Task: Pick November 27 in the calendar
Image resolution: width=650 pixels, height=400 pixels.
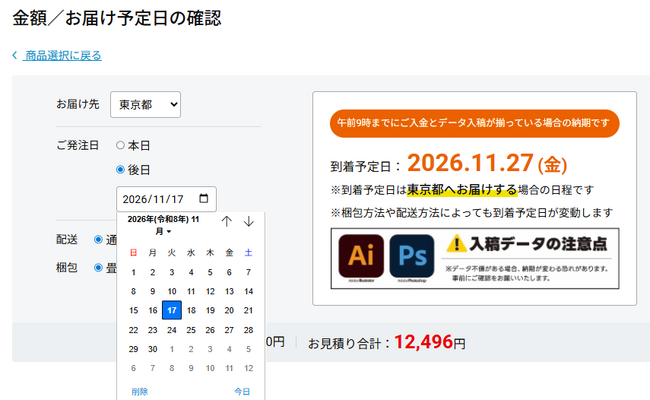Action: [229, 330]
